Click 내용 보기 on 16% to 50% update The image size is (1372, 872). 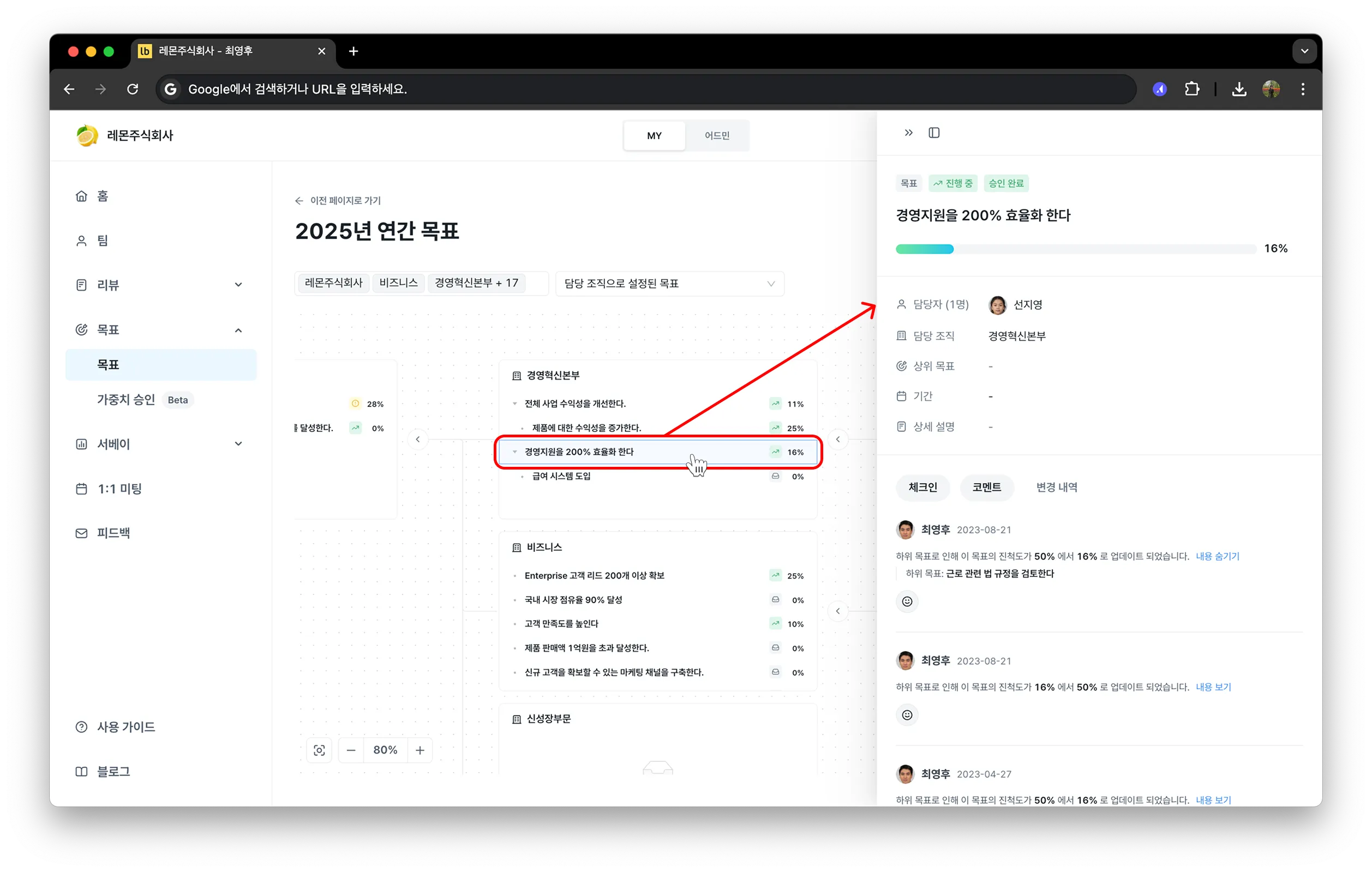click(1213, 688)
